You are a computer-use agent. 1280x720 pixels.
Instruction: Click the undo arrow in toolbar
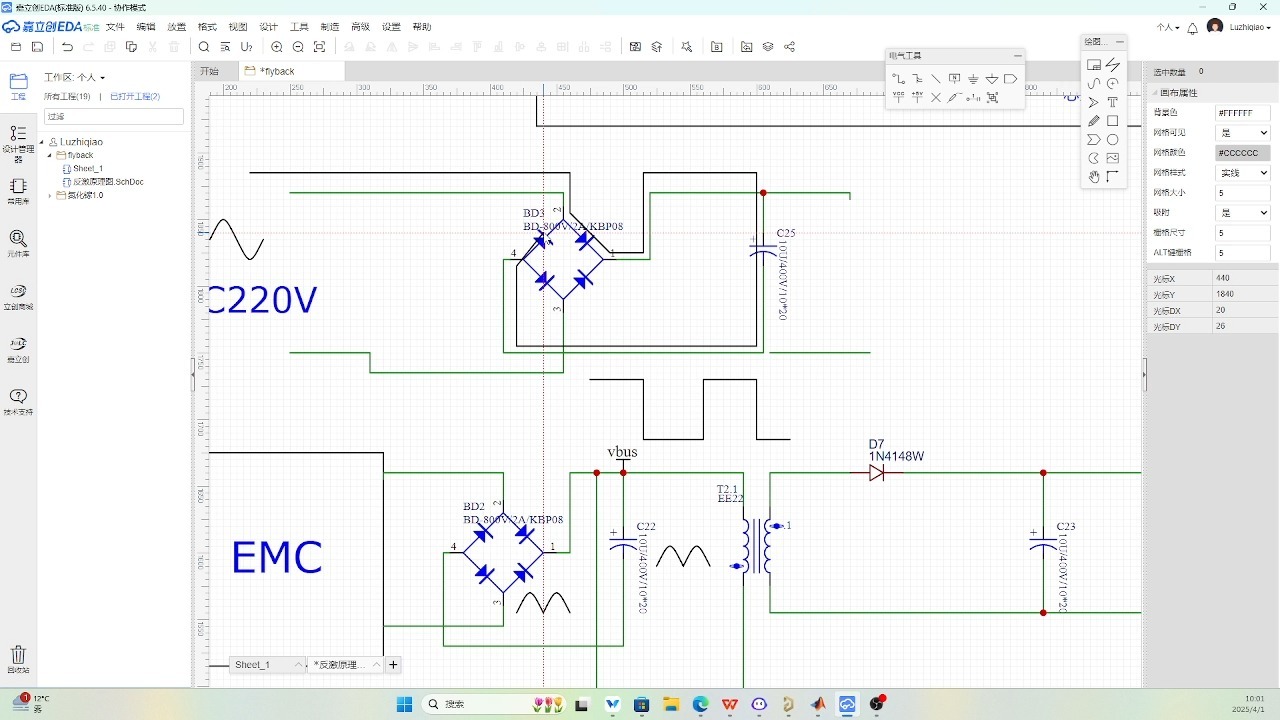(x=67, y=47)
